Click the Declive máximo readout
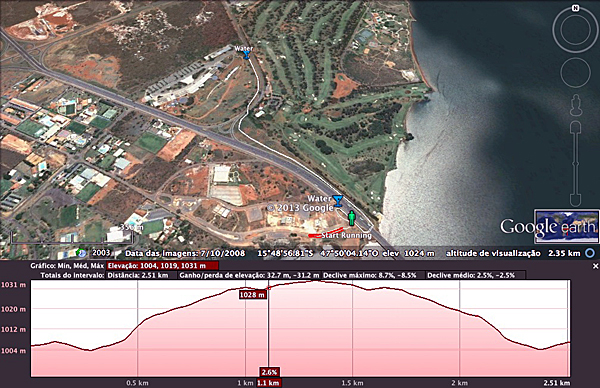The height and width of the screenshot is (388, 600). pos(370,275)
